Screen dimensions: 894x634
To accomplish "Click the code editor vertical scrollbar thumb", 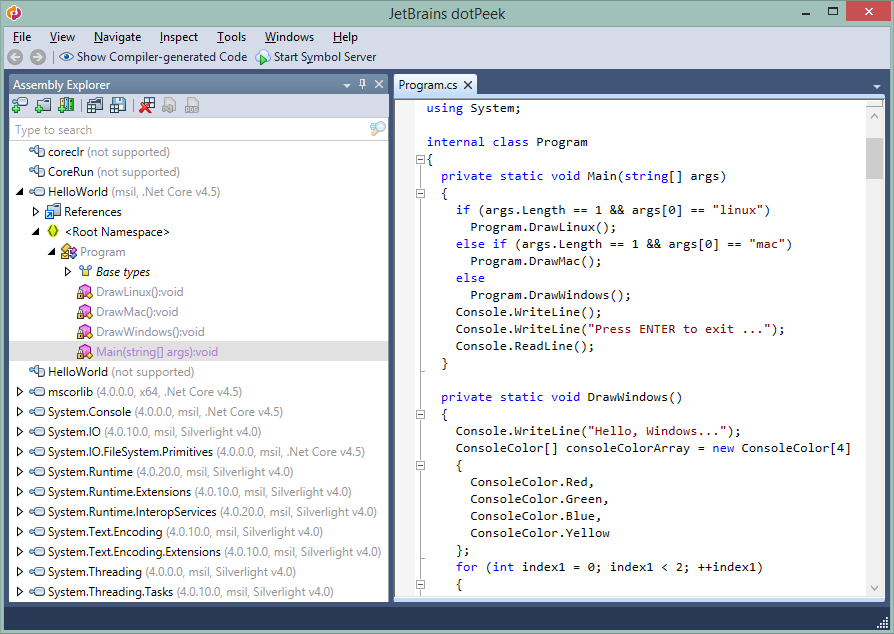I will click(x=874, y=158).
